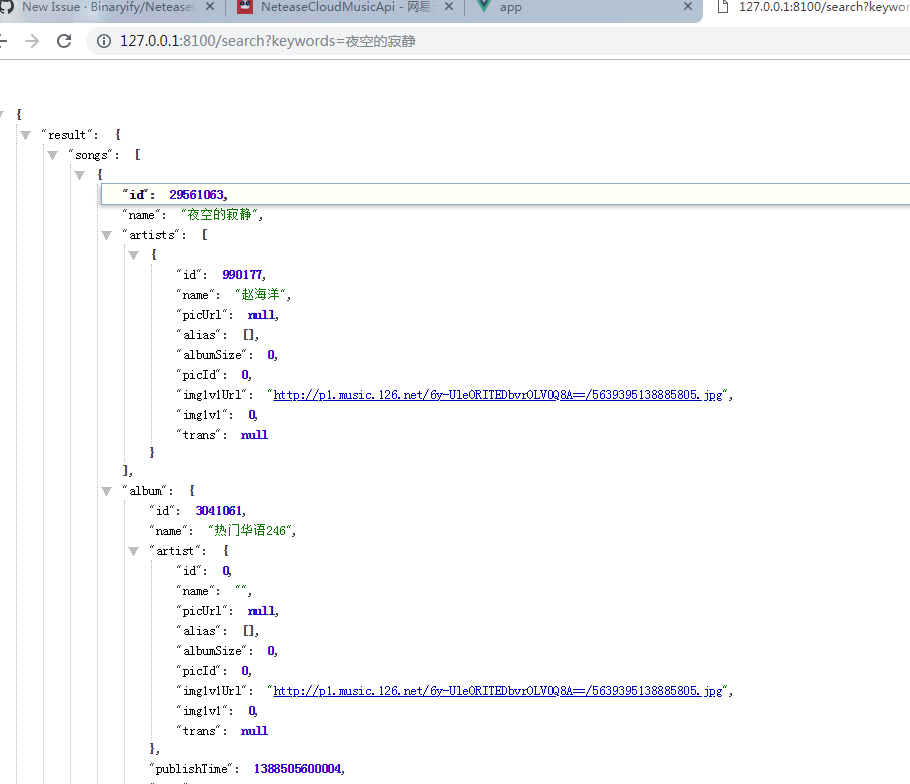Viewport: 910px width, 784px height.
Task: Click the "publishTime" key label
Action: click(191, 769)
